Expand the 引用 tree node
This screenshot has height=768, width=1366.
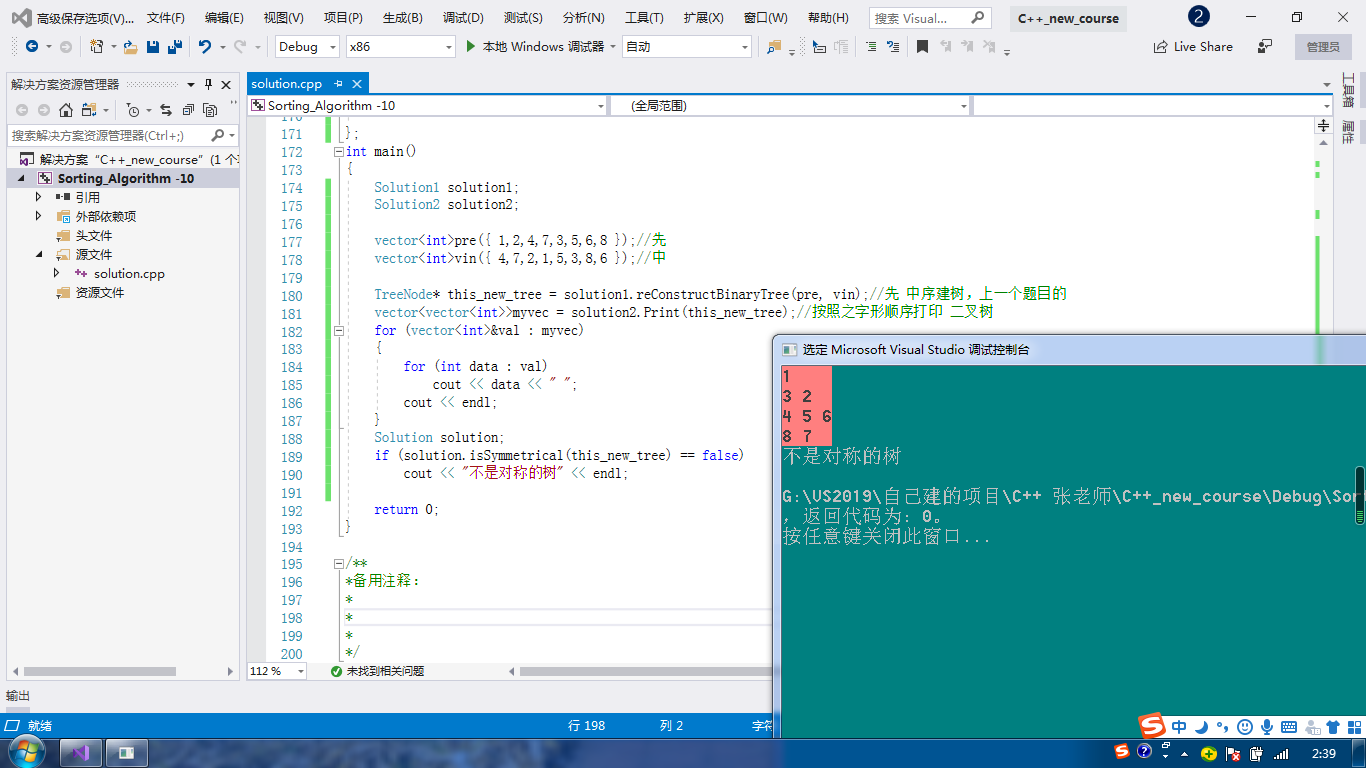pyautogui.click(x=39, y=197)
